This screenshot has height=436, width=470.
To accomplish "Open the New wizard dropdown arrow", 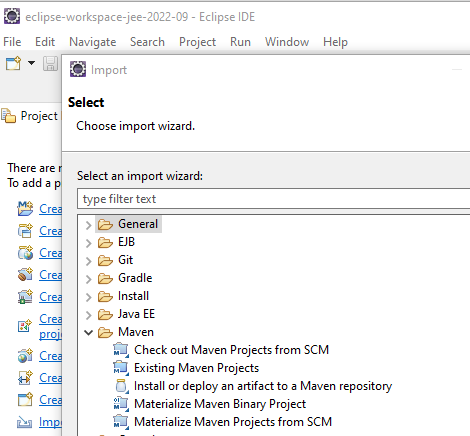I will coord(31,63).
